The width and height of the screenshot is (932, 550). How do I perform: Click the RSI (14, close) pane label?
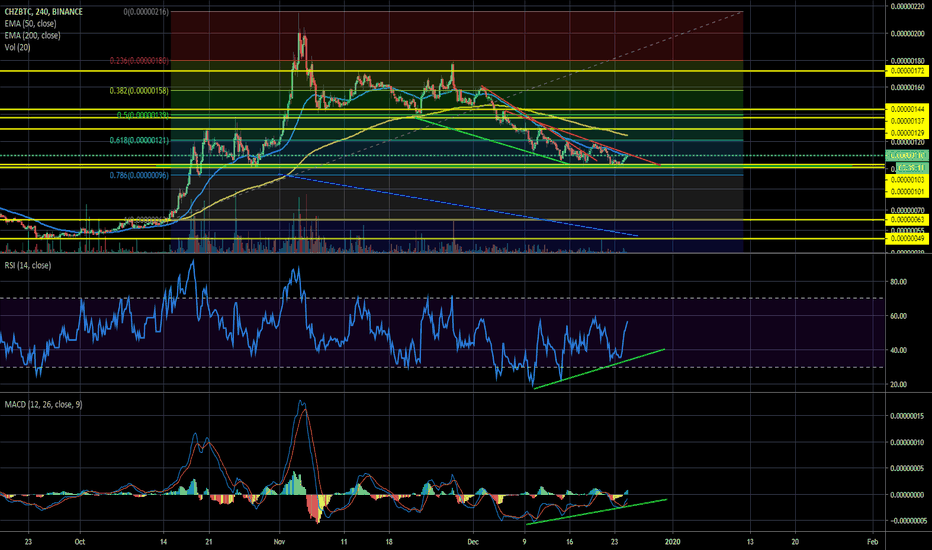click(28, 265)
